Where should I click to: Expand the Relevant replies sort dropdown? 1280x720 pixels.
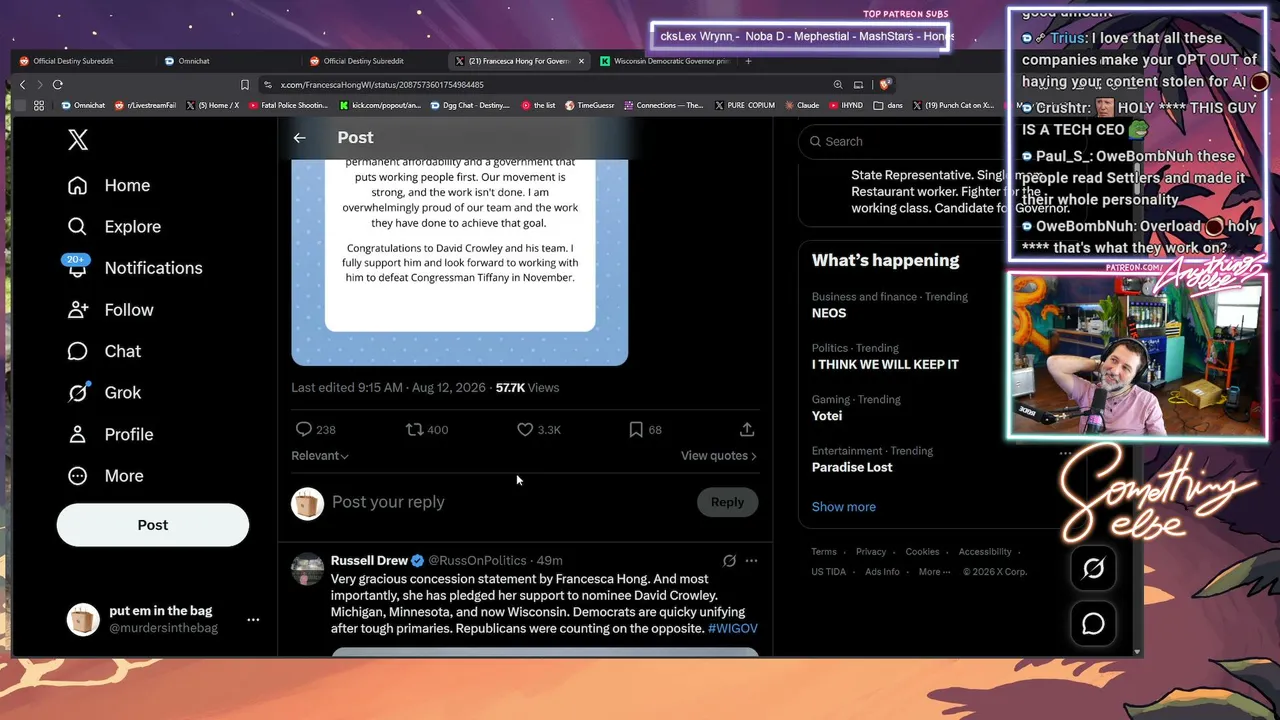(x=320, y=456)
